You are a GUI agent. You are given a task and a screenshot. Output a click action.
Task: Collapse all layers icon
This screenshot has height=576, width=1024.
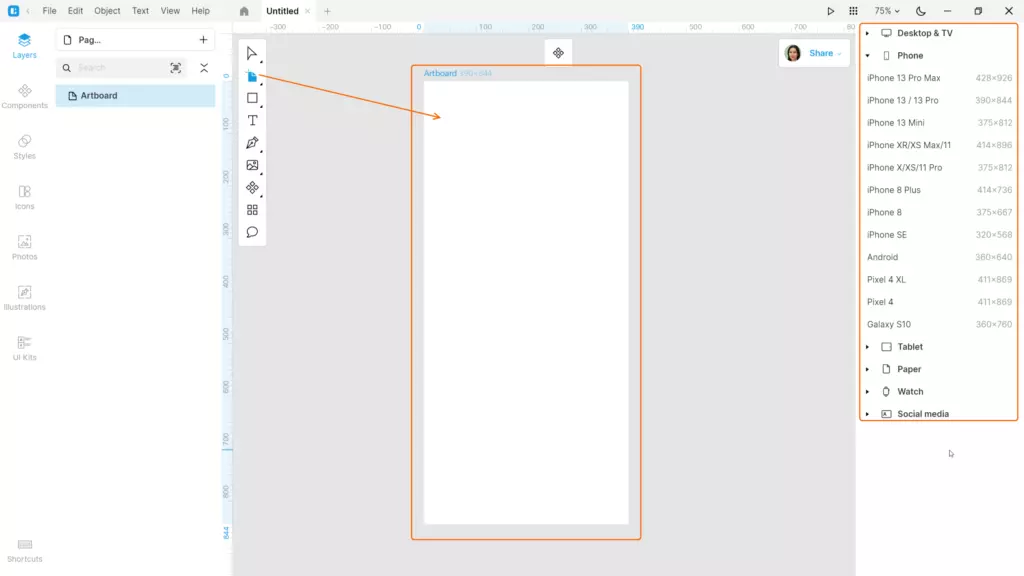pyautogui.click(x=204, y=68)
